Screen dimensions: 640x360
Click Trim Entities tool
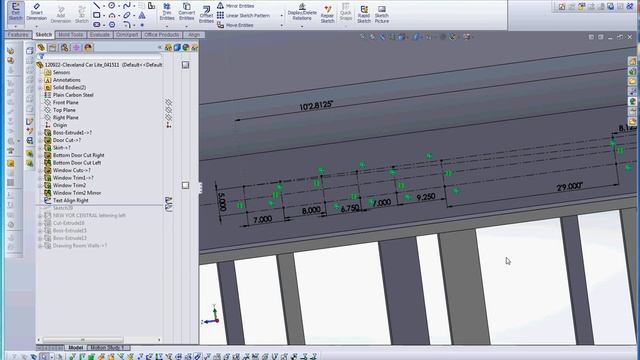pyautogui.click(x=167, y=11)
